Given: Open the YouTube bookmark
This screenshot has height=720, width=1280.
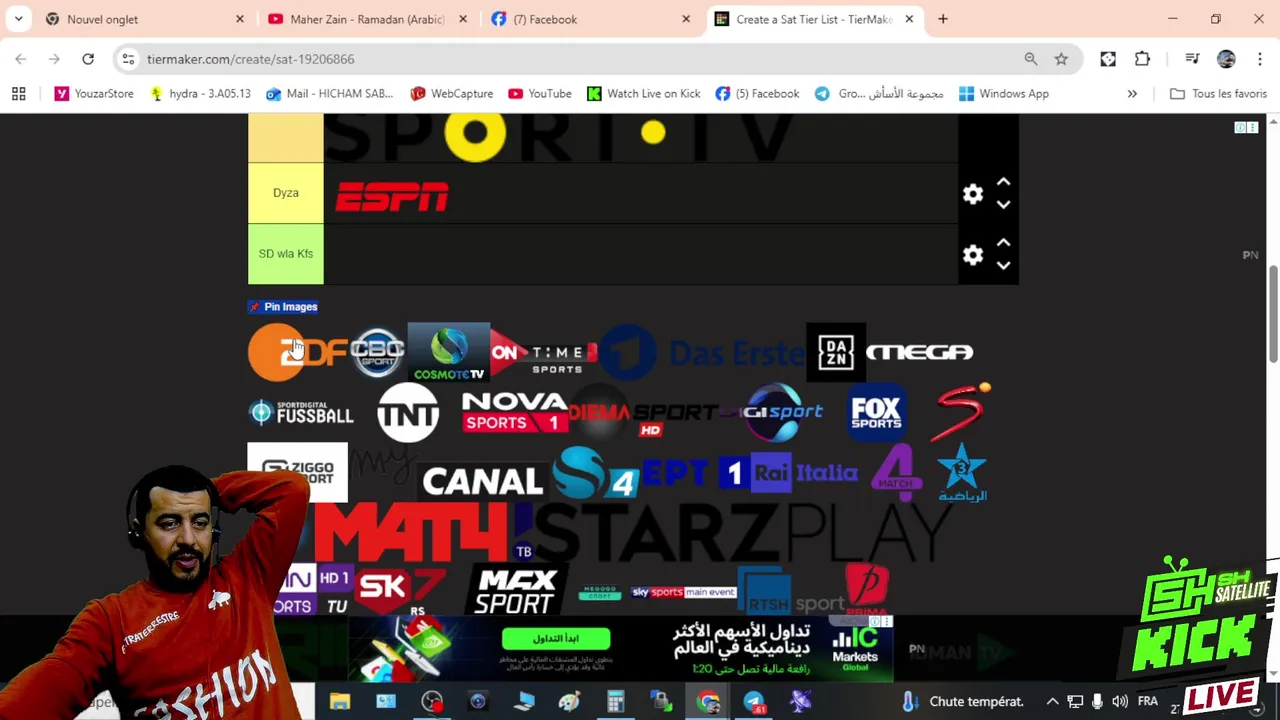Looking at the screenshot, I should [540, 94].
